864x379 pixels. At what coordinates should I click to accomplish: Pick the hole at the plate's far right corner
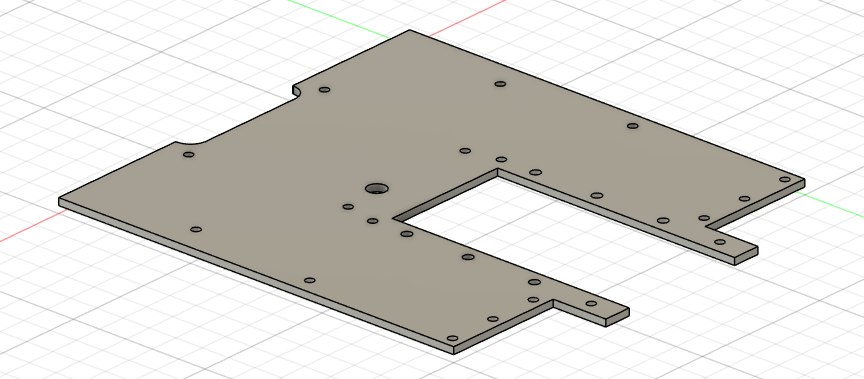(785, 179)
